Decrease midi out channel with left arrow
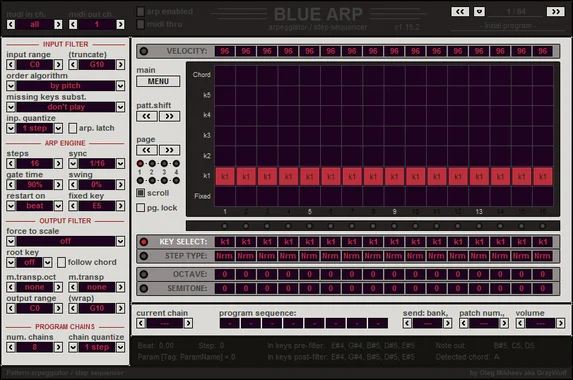Screen dimensions: 573x380 tap(73, 24)
